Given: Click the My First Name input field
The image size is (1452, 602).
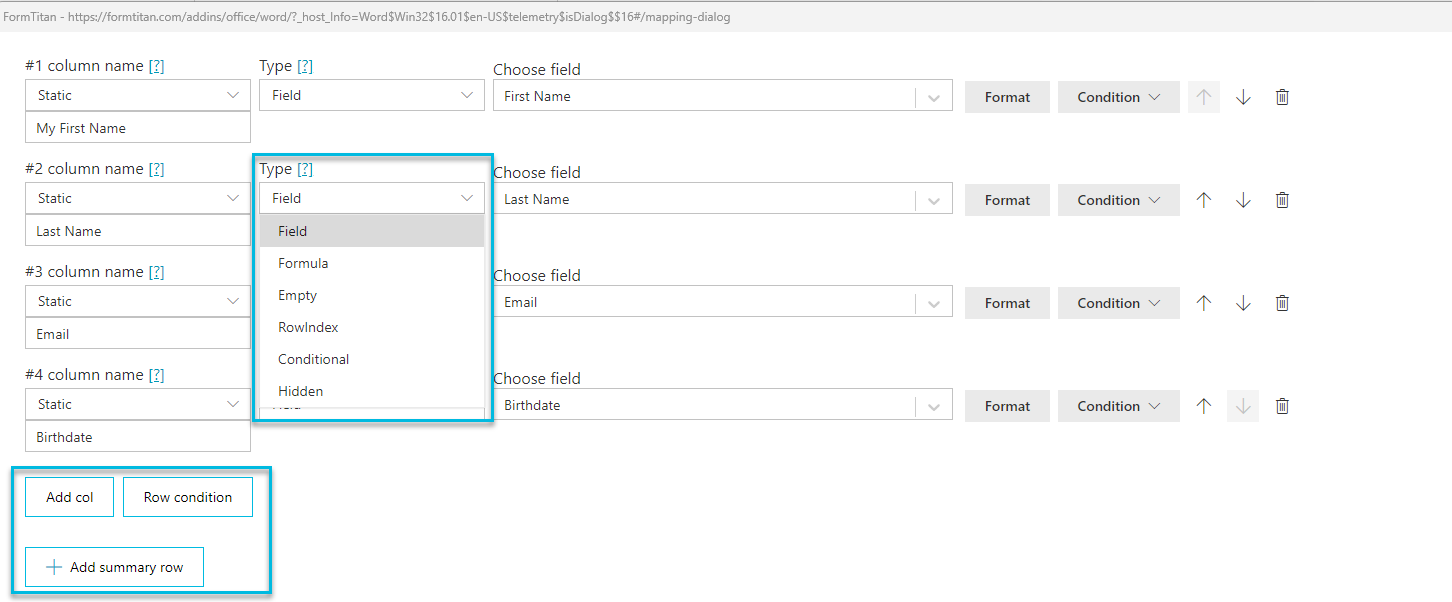Looking at the screenshot, I should click(x=137, y=127).
